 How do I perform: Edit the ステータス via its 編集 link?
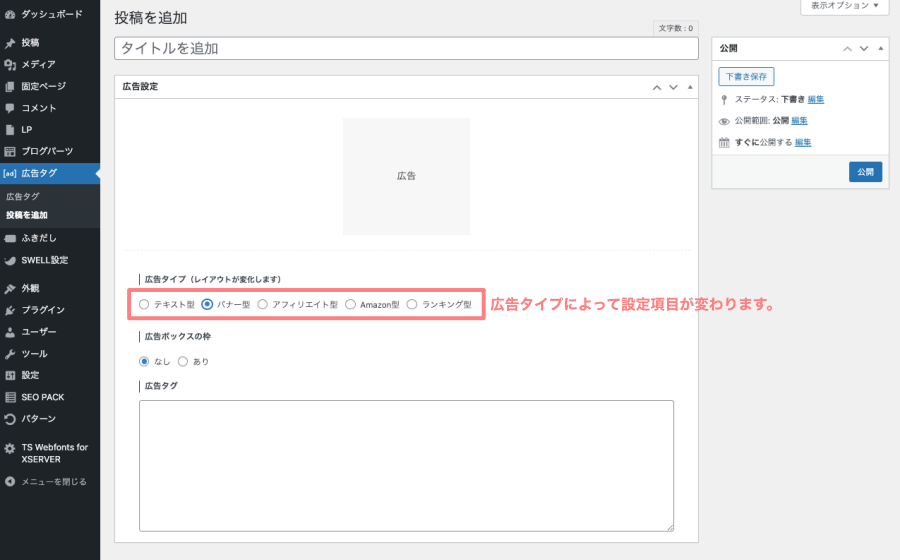[816, 100]
